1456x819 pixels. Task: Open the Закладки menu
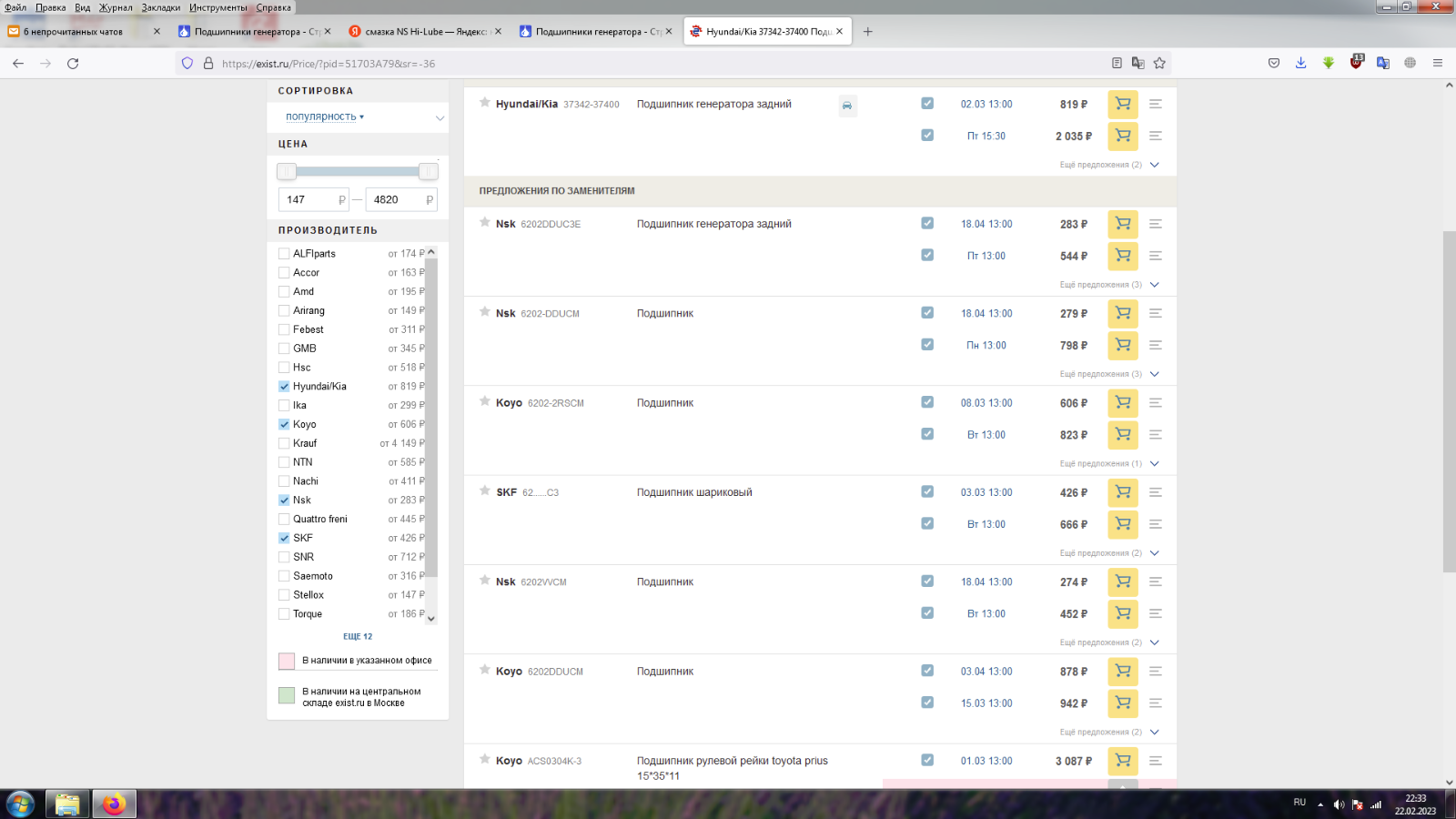coord(161,7)
